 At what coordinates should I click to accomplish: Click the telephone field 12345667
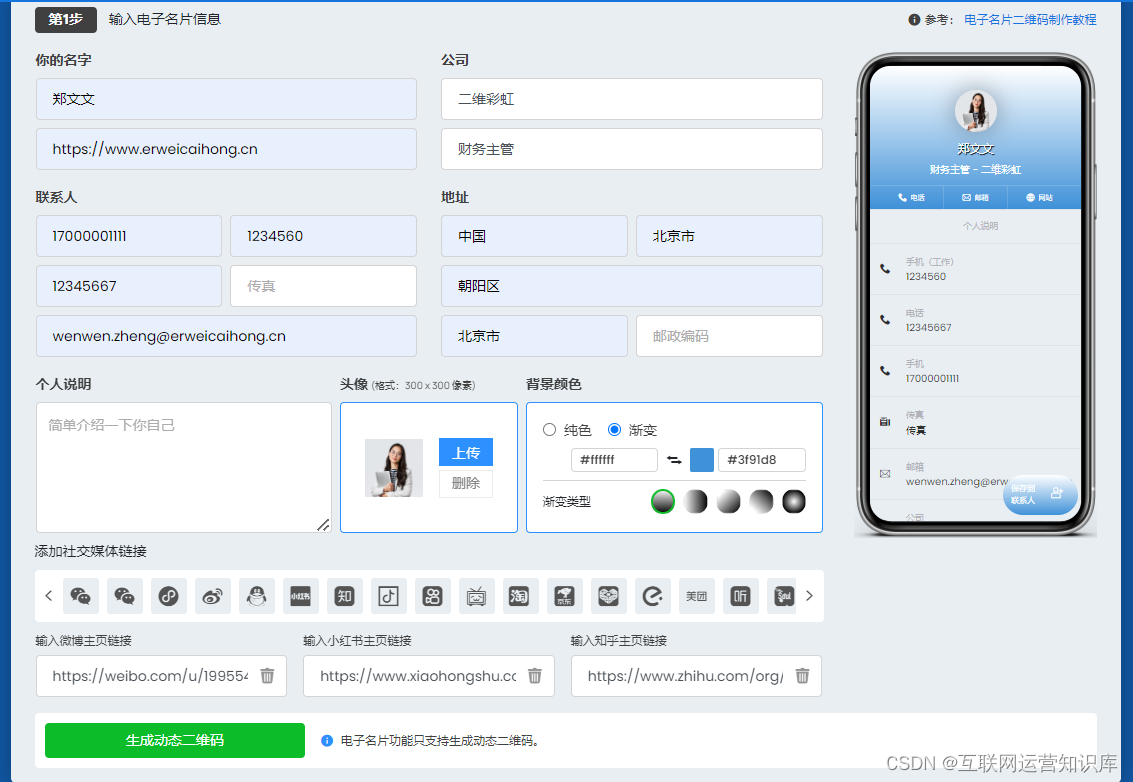tap(129, 286)
